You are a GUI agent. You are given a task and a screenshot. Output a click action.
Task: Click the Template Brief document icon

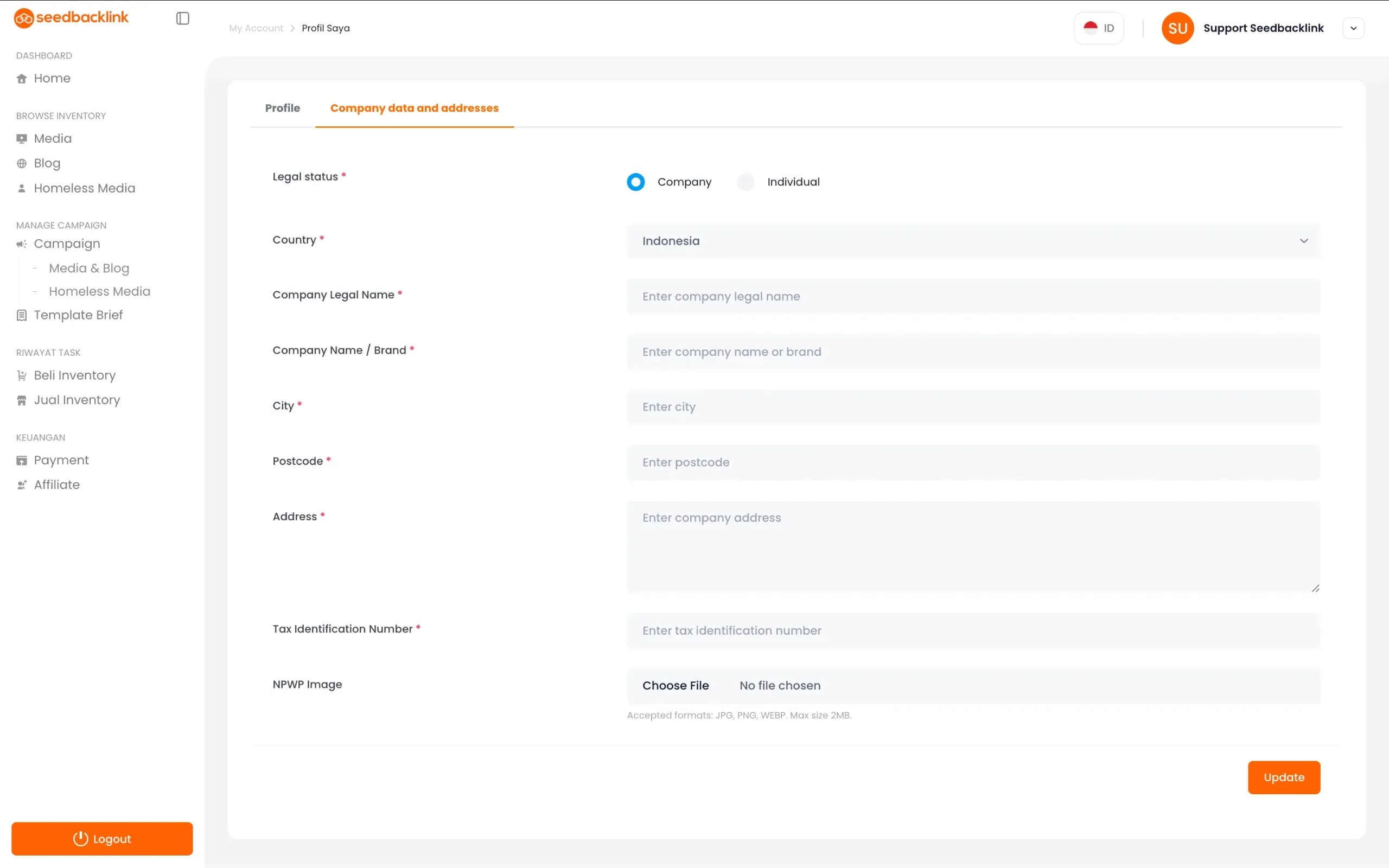click(22, 315)
